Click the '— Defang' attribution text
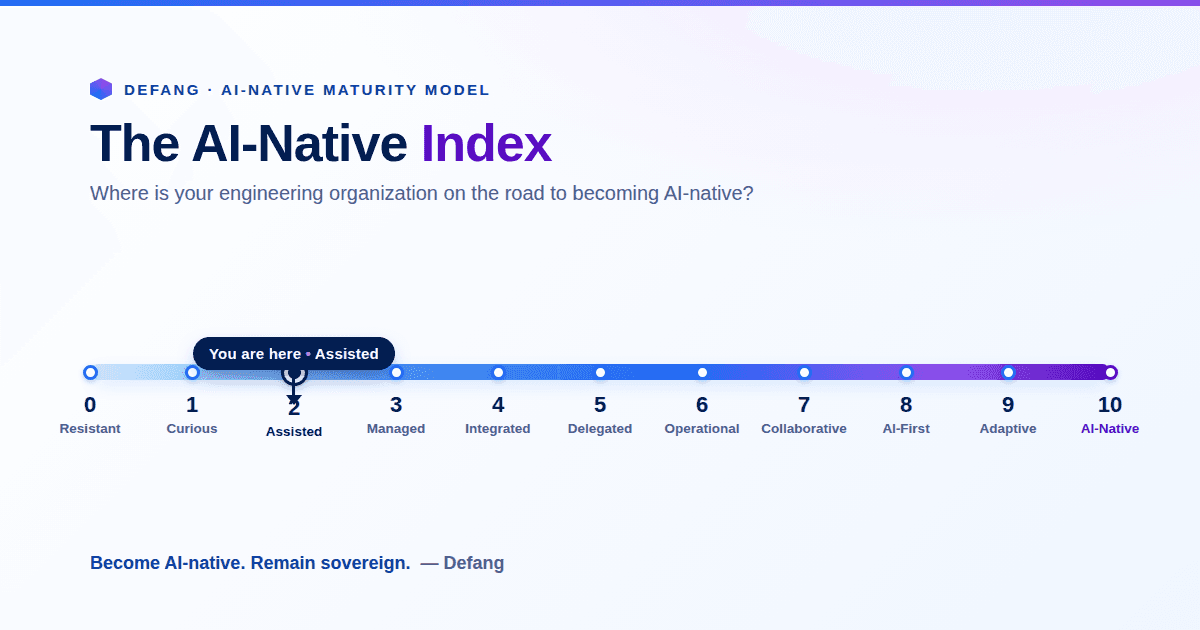 click(x=462, y=563)
